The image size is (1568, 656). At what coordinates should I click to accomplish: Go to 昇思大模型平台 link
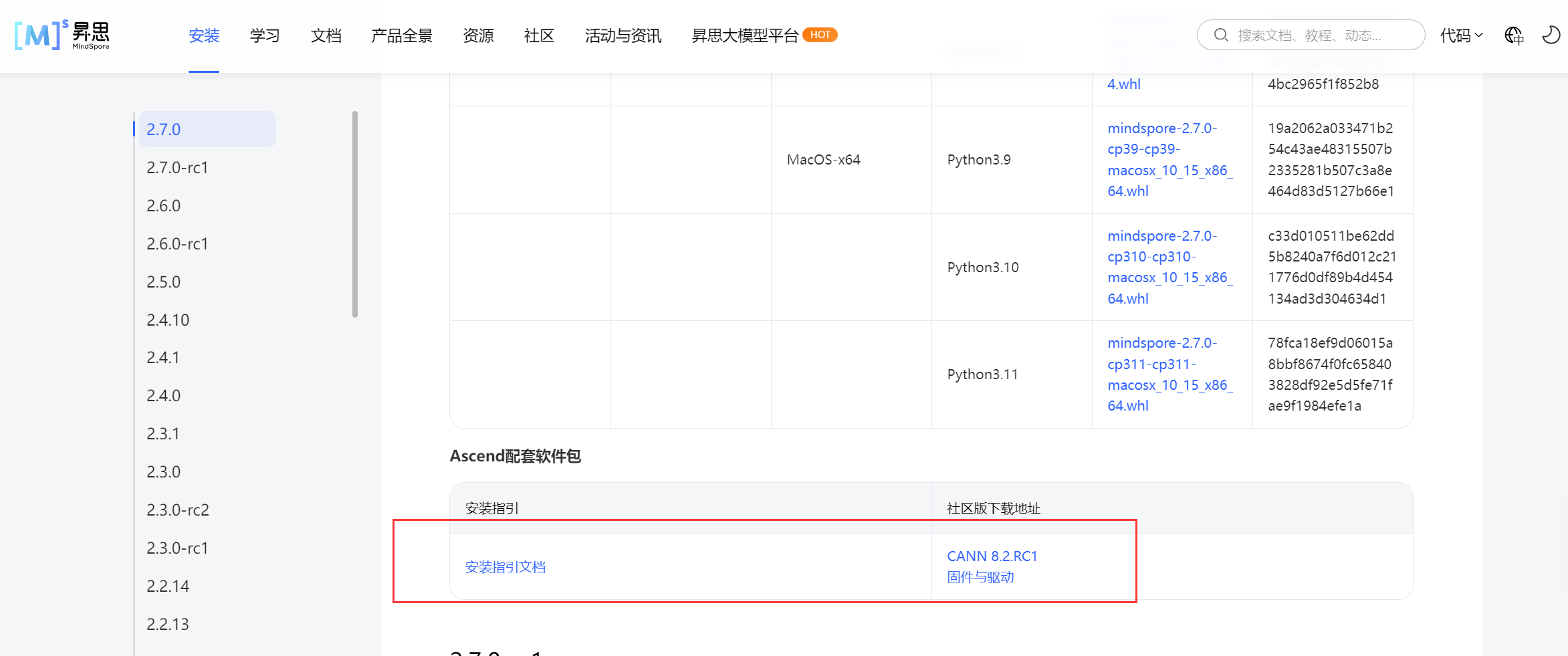click(x=745, y=35)
